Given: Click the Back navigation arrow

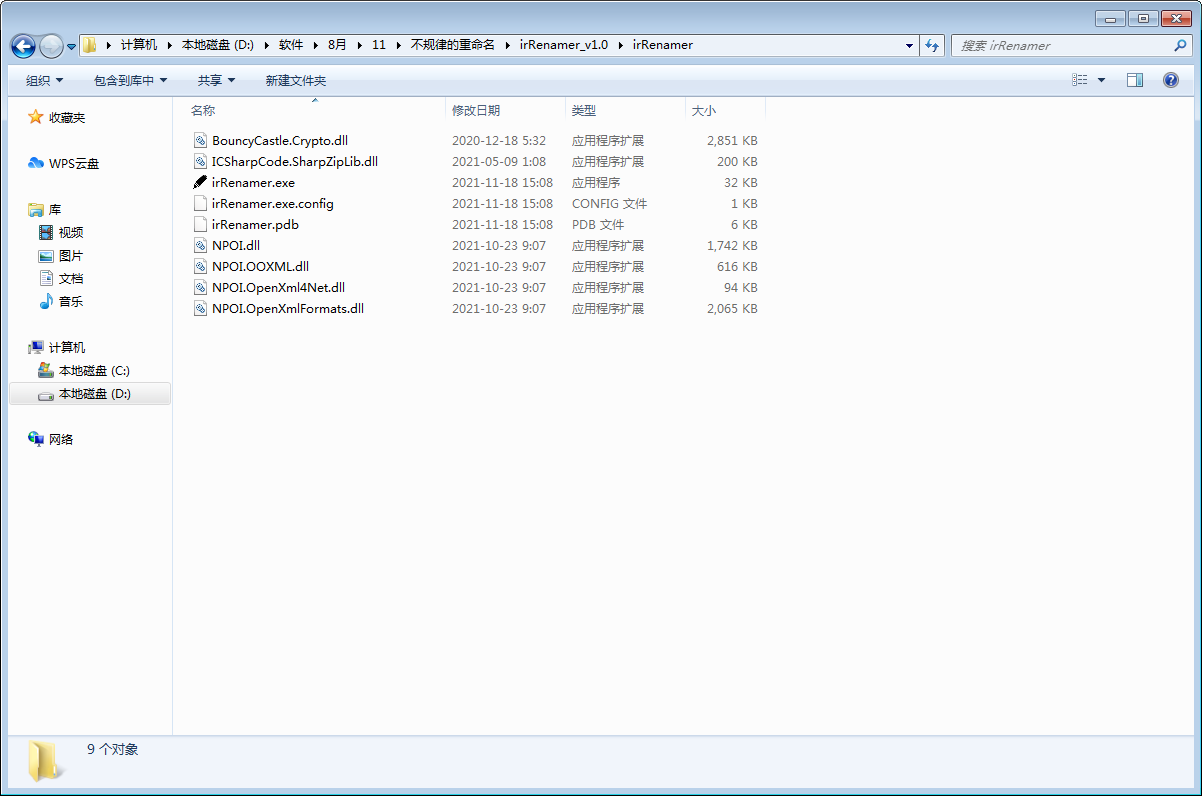Looking at the screenshot, I should 24,46.
